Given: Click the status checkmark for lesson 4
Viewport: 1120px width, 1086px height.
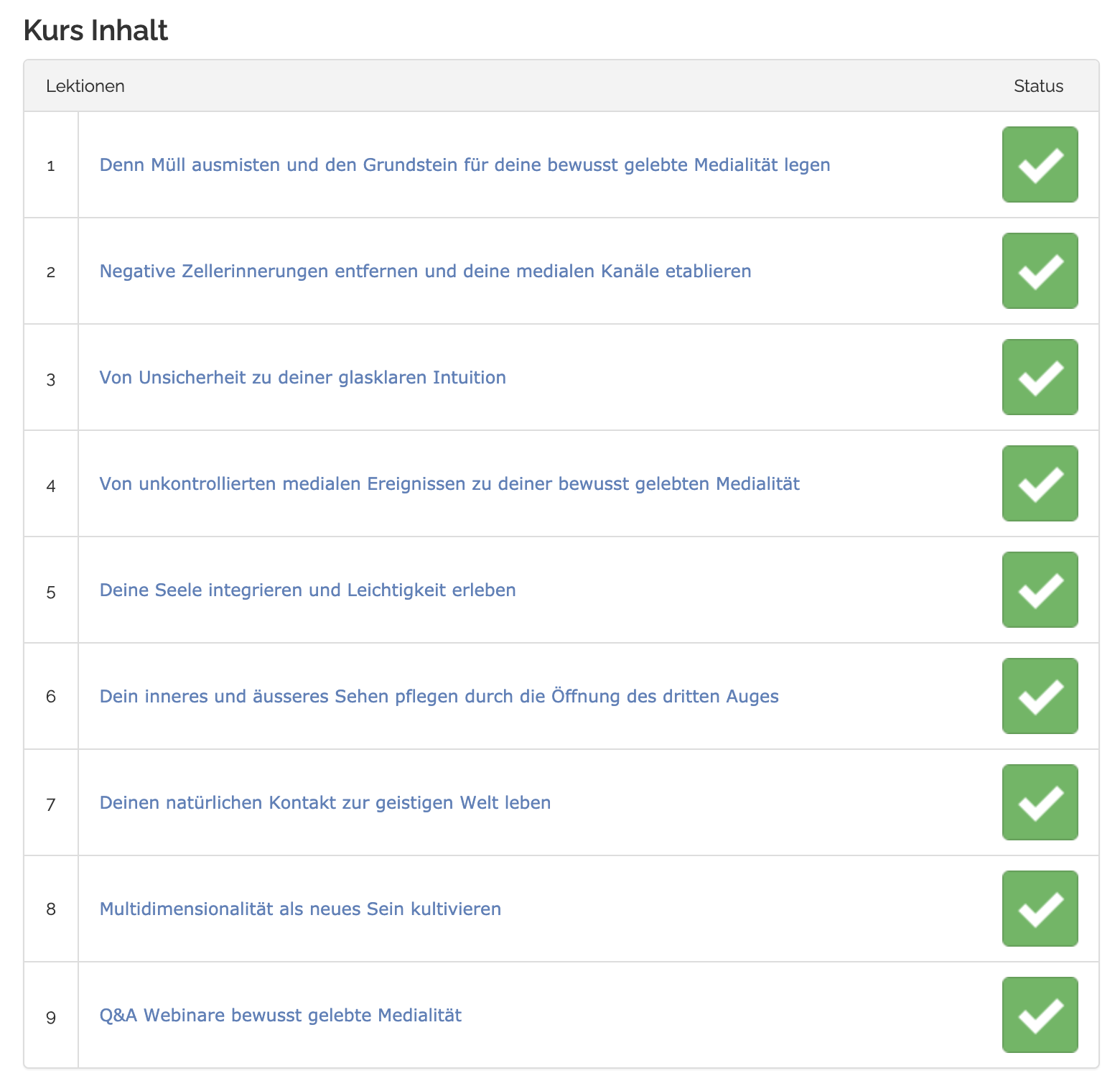Looking at the screenshot, I should pos(1040,483).
